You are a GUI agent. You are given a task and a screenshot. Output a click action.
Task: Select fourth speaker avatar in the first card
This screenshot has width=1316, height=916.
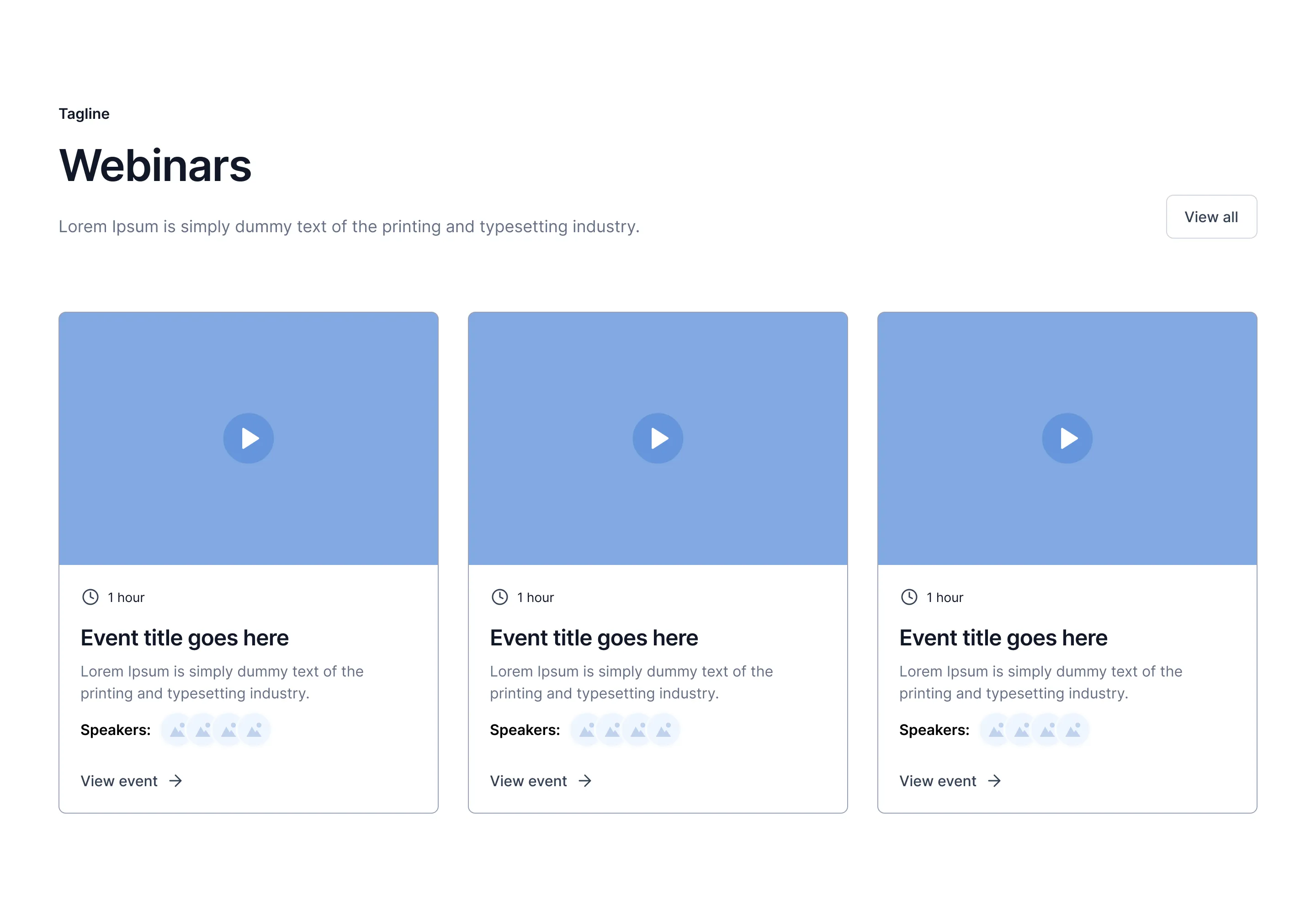click(x=254, y=730)
